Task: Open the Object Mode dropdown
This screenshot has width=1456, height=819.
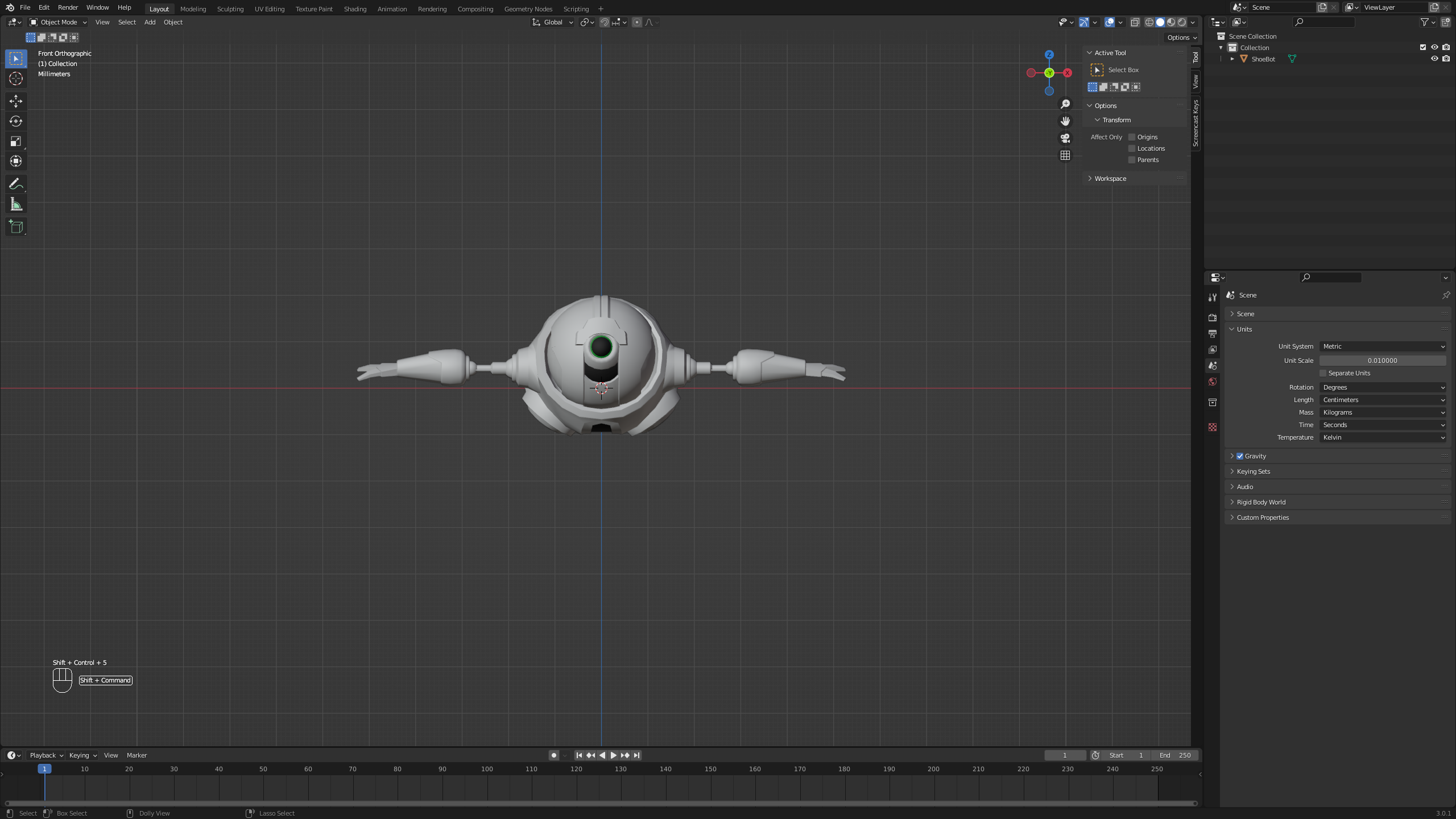Action: (x=59, y=22)
